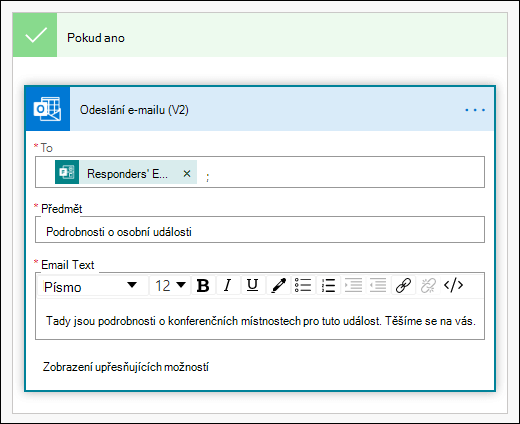Click the Předmět subject input field
The height and width of the screenshot is (424, 520).
[260, 230]
